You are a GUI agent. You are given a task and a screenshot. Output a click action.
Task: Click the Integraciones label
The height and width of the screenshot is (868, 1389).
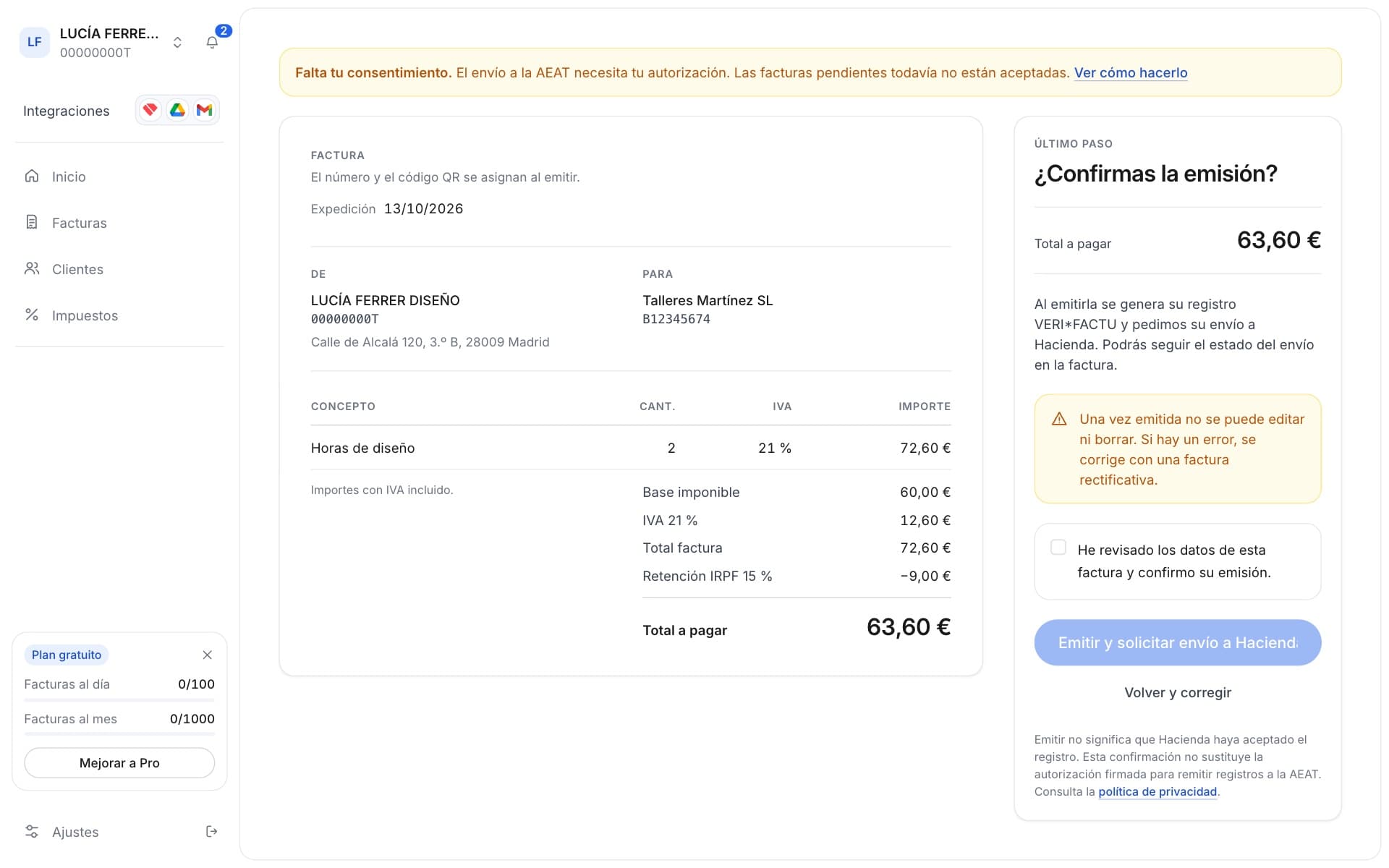click(67, 111)
